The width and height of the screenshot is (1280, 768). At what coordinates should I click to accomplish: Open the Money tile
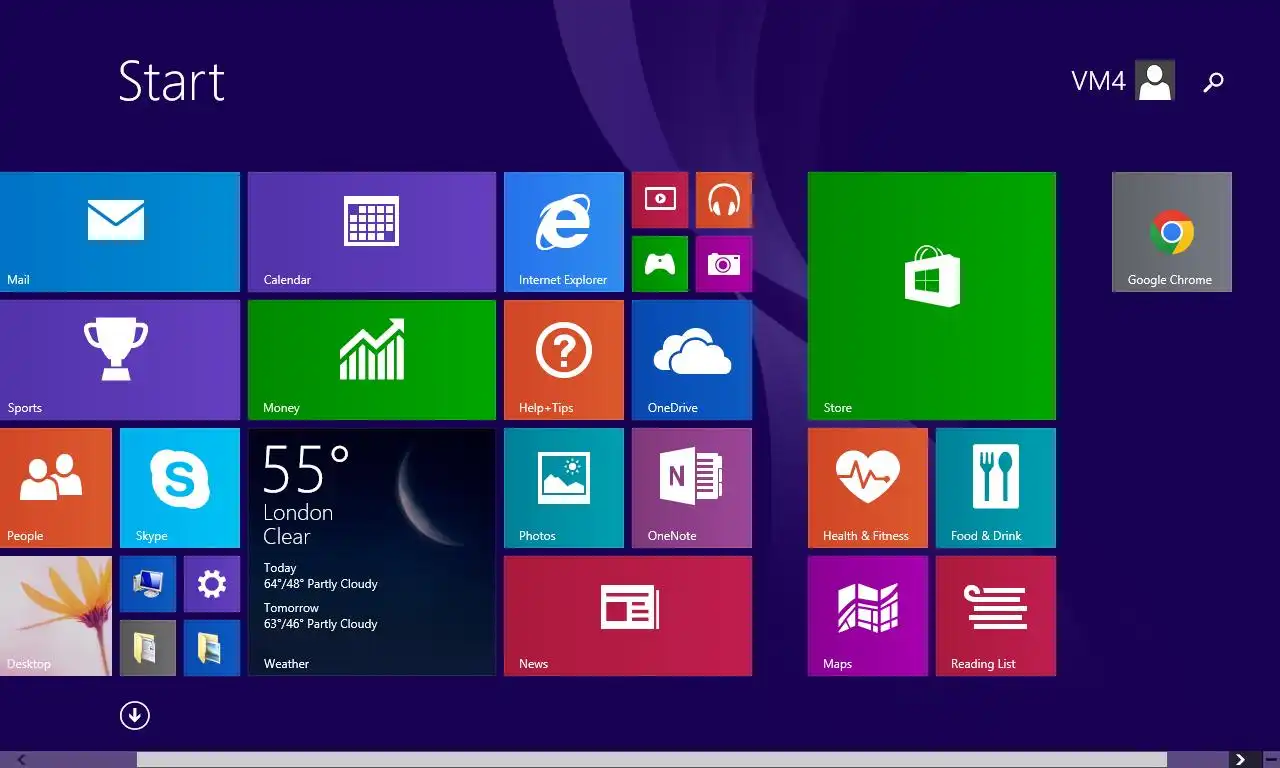tap(372, 360)
